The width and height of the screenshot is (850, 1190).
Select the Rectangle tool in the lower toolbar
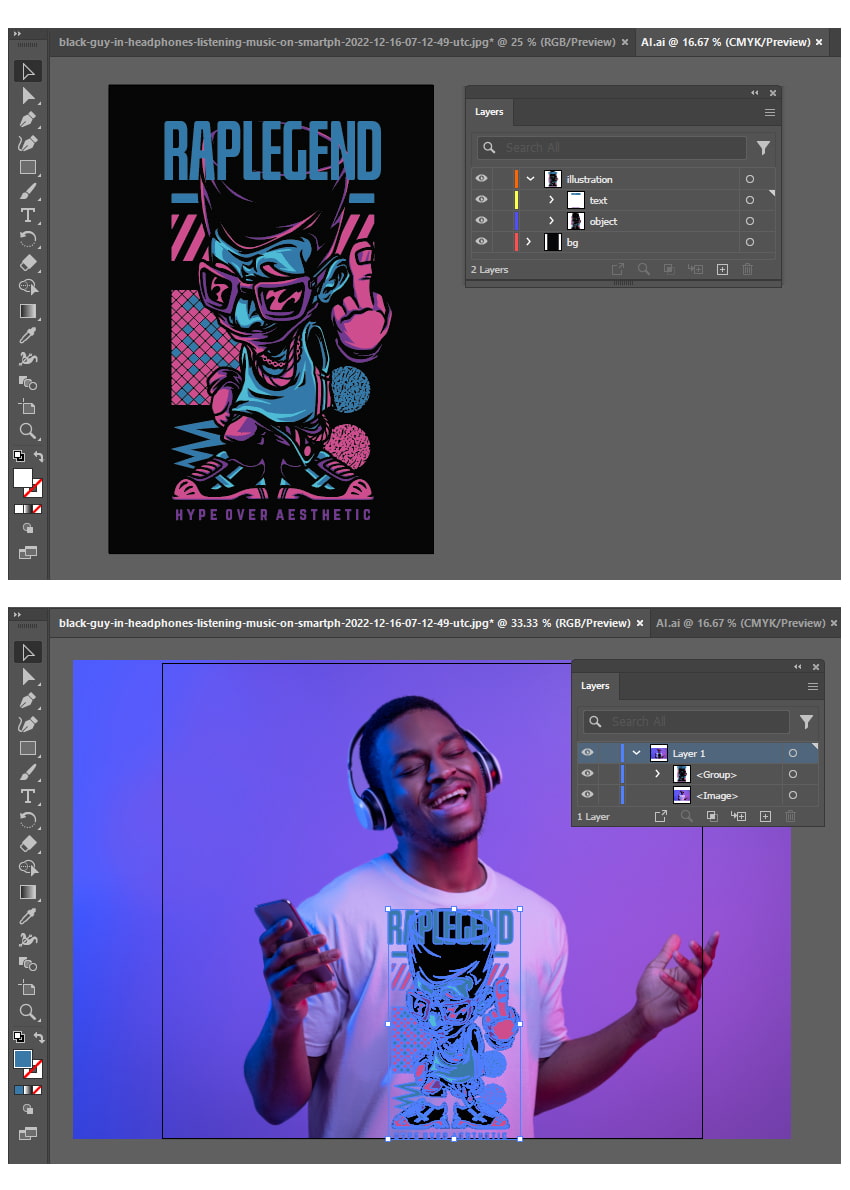coord(28,748)
